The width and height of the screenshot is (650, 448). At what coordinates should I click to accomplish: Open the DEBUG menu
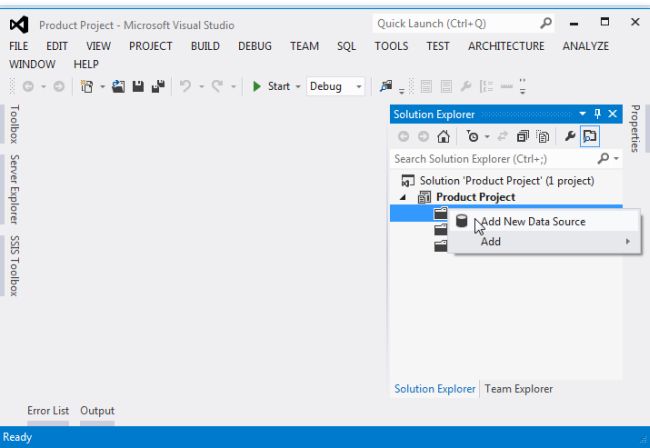[255, 46]
